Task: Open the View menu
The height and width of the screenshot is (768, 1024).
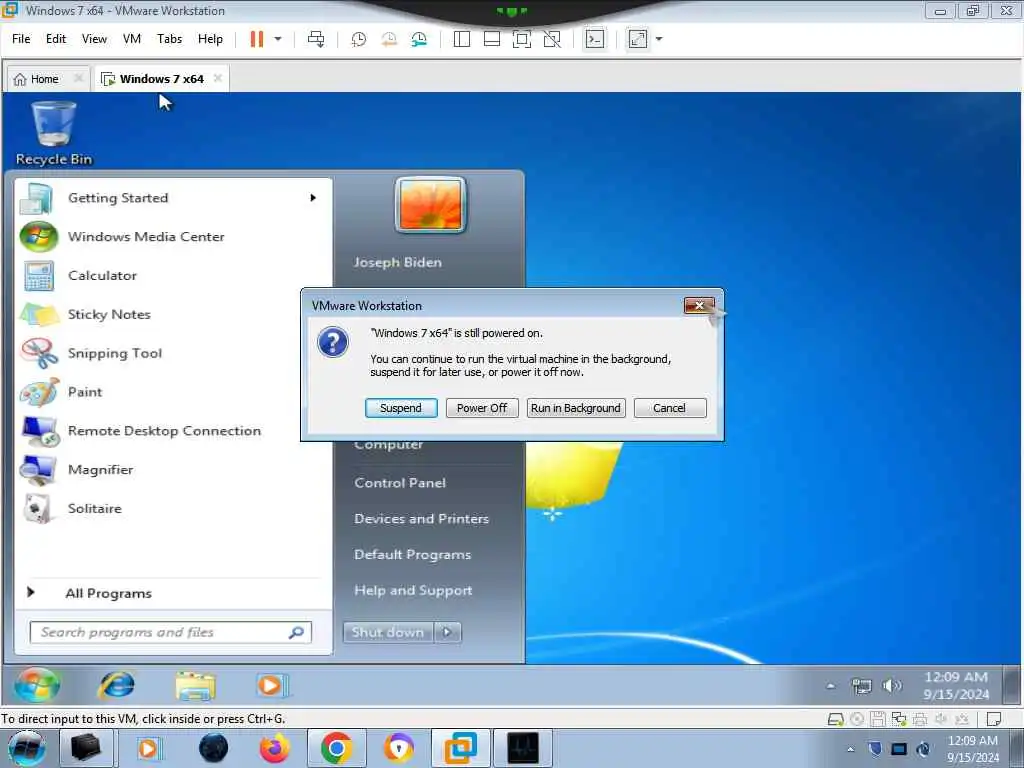Action: [x=94, y=39]
